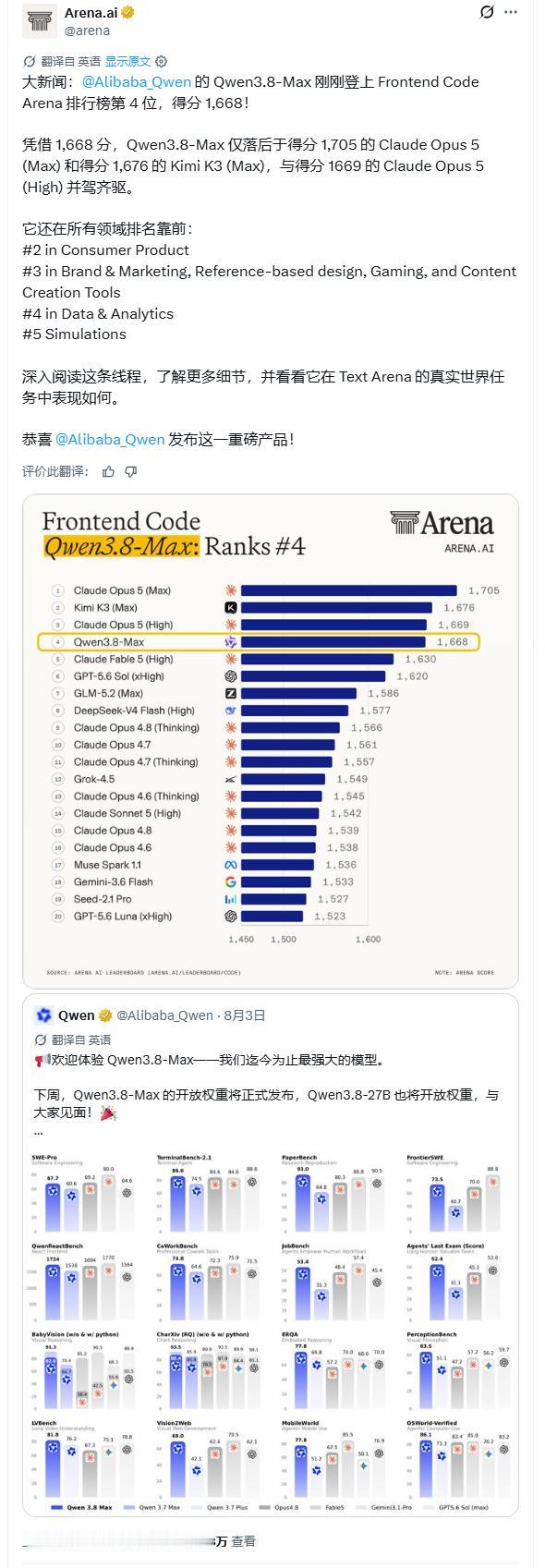Rate the translation with thumbs up

point(109,471)
